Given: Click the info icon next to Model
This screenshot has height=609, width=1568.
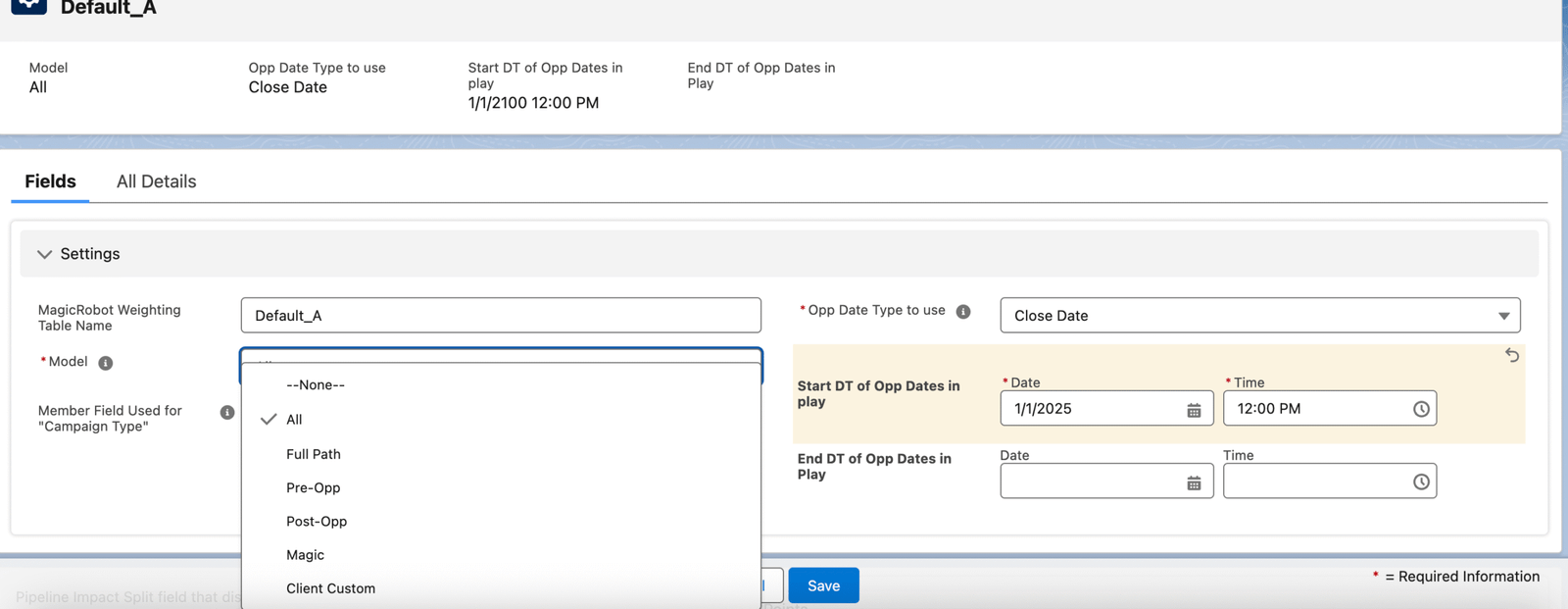Looking at the screenshot, I should point(106,363).
